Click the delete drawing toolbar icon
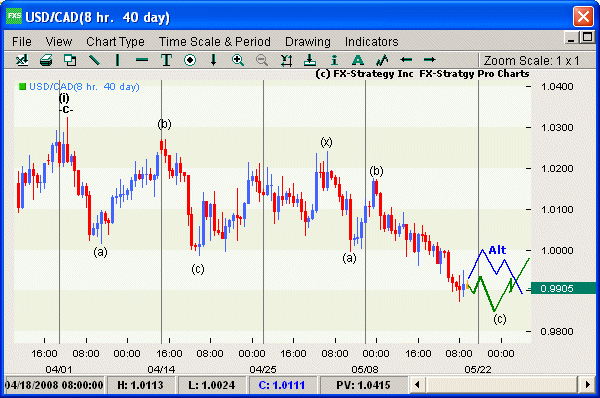Screen dimensions: 600x398 click(x=286, y=60)
